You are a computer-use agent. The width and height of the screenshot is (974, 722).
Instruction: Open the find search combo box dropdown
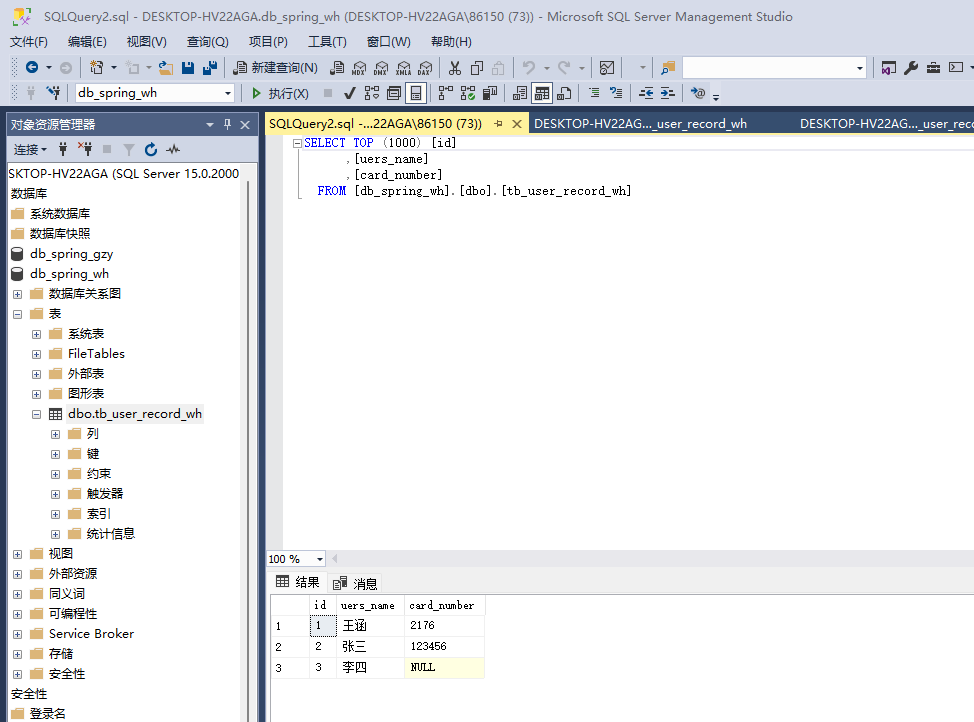860,68
